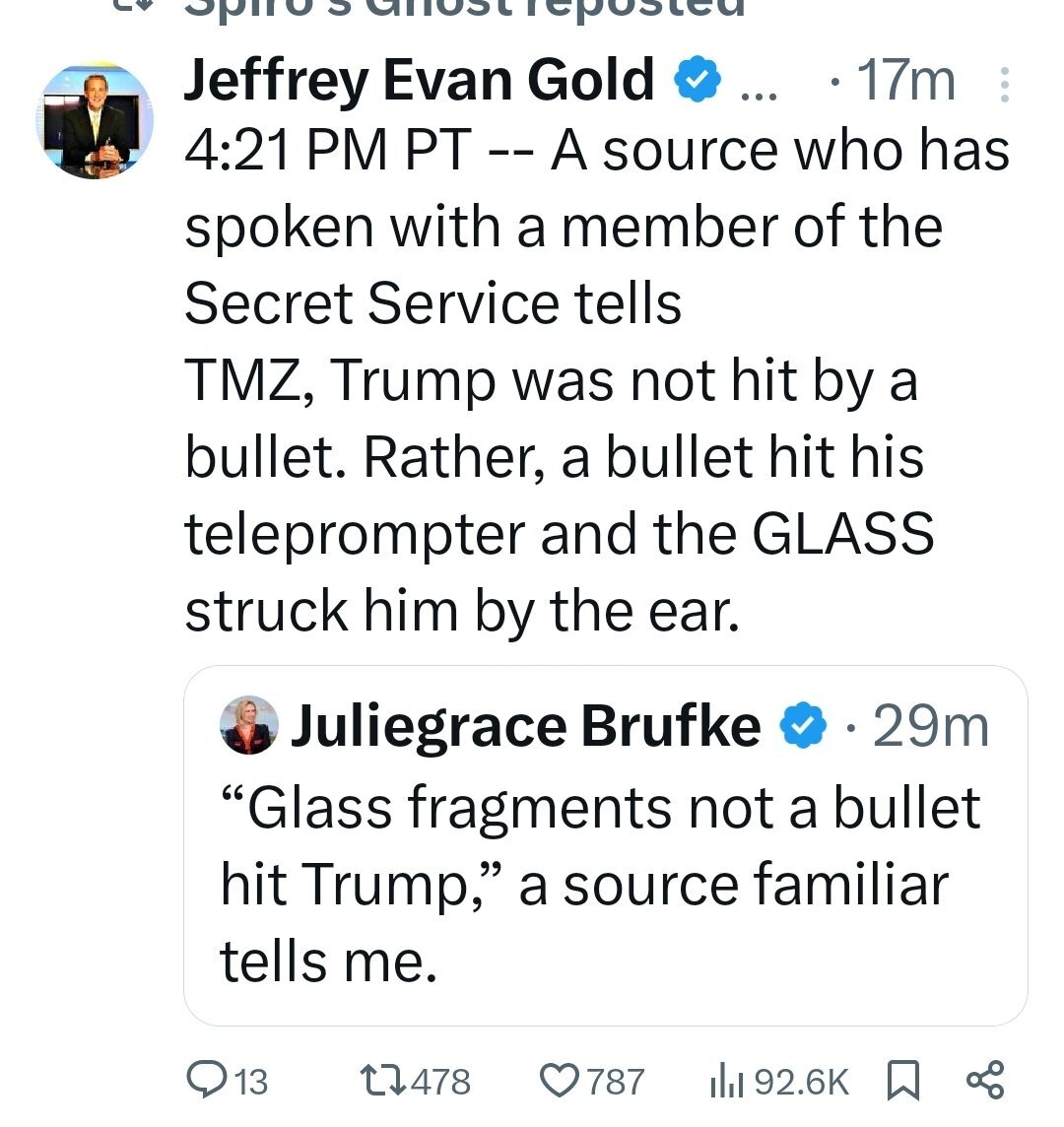Open the share post icon
The width and height of the screenshot is (1064, 1127).
click(984, 1080)
